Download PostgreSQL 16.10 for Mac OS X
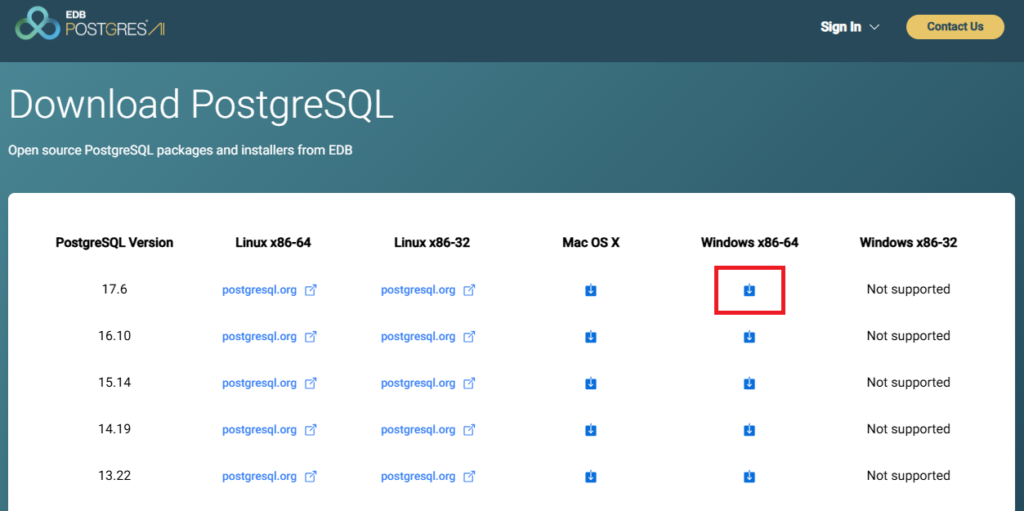The height and width of the screenshot is (511, 1024). (x=590, y=337)
